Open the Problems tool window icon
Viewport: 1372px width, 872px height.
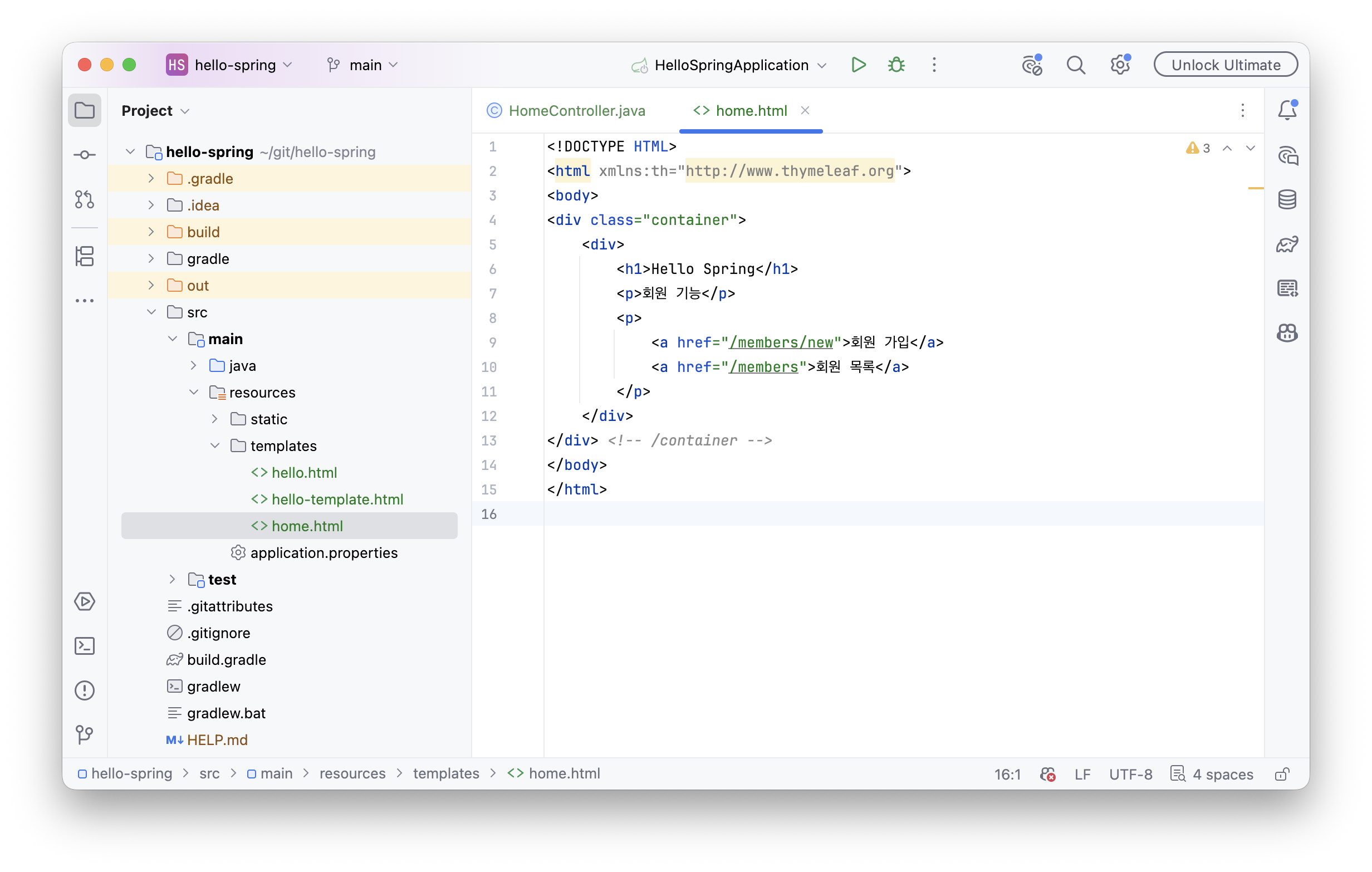point(84,690)
